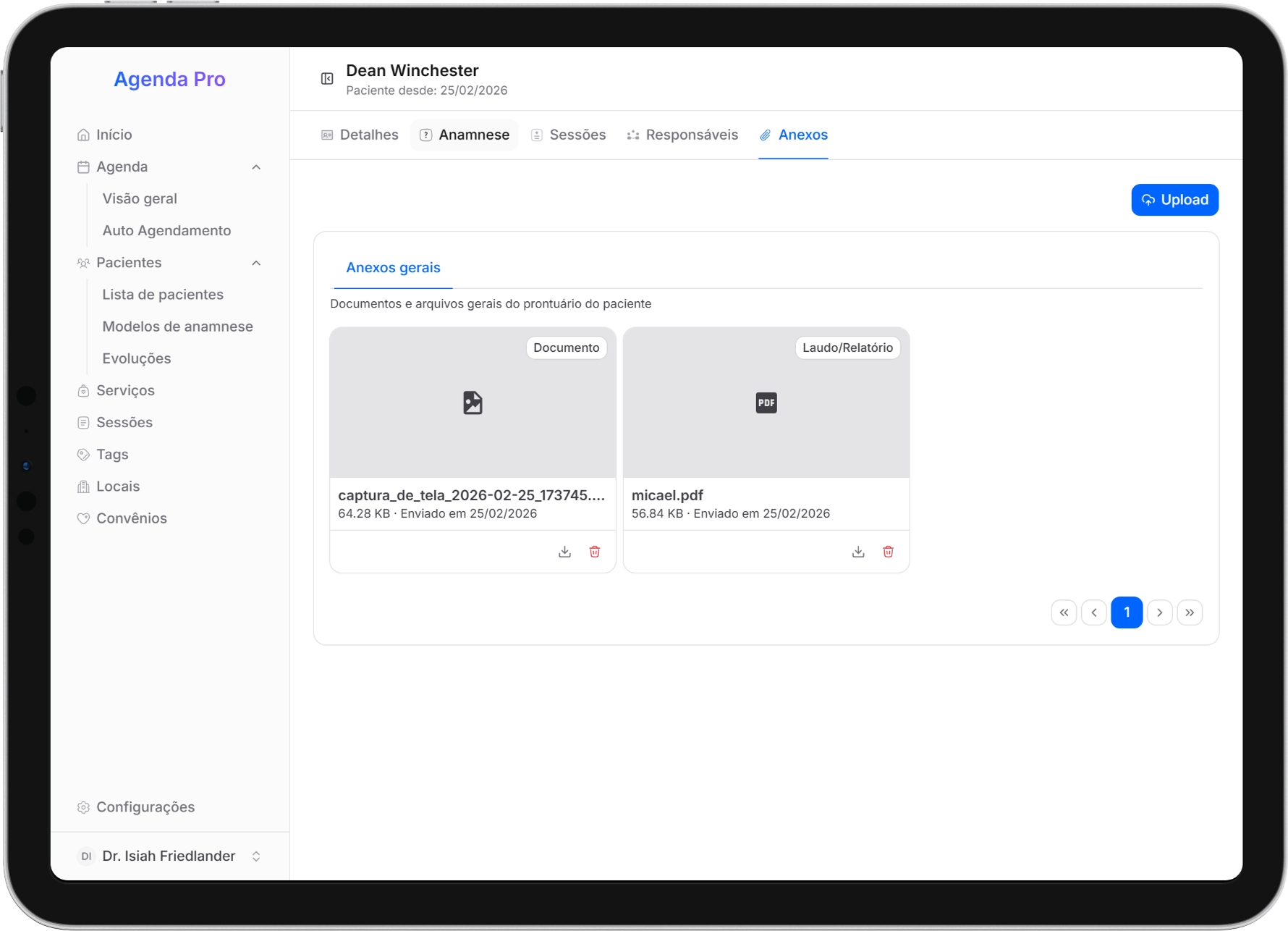Collapse the Agenda sidebar group
The image size is (1288, 931).
256,167
